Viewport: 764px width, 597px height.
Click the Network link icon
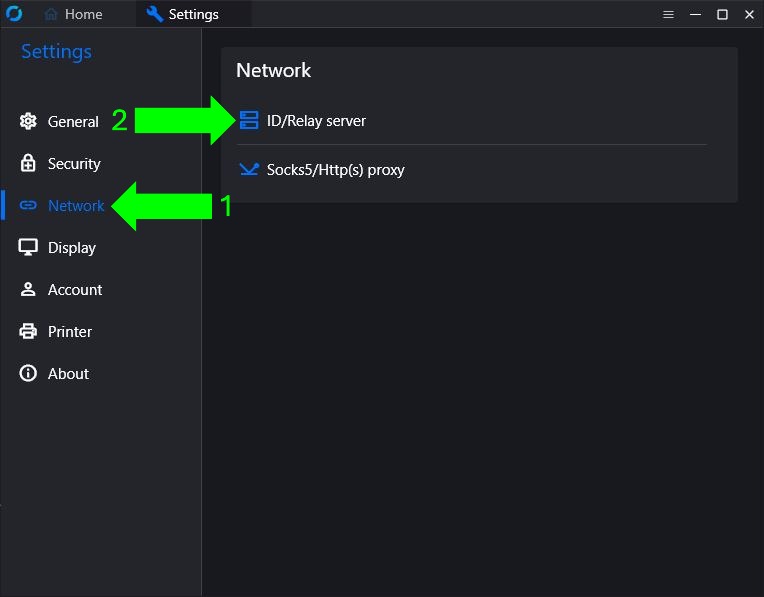click(28, 205)
